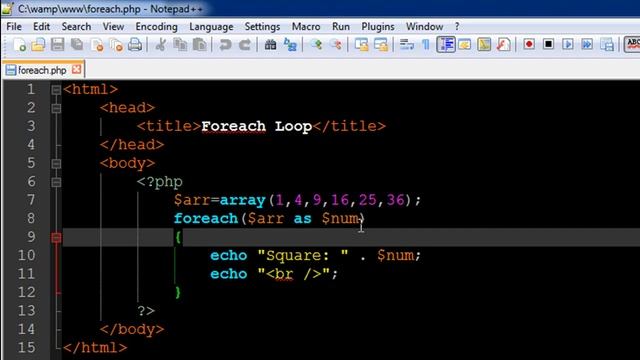Open the Replace dialog from the toolbar icon
640x360 pixels.
(x=290, y=44)
